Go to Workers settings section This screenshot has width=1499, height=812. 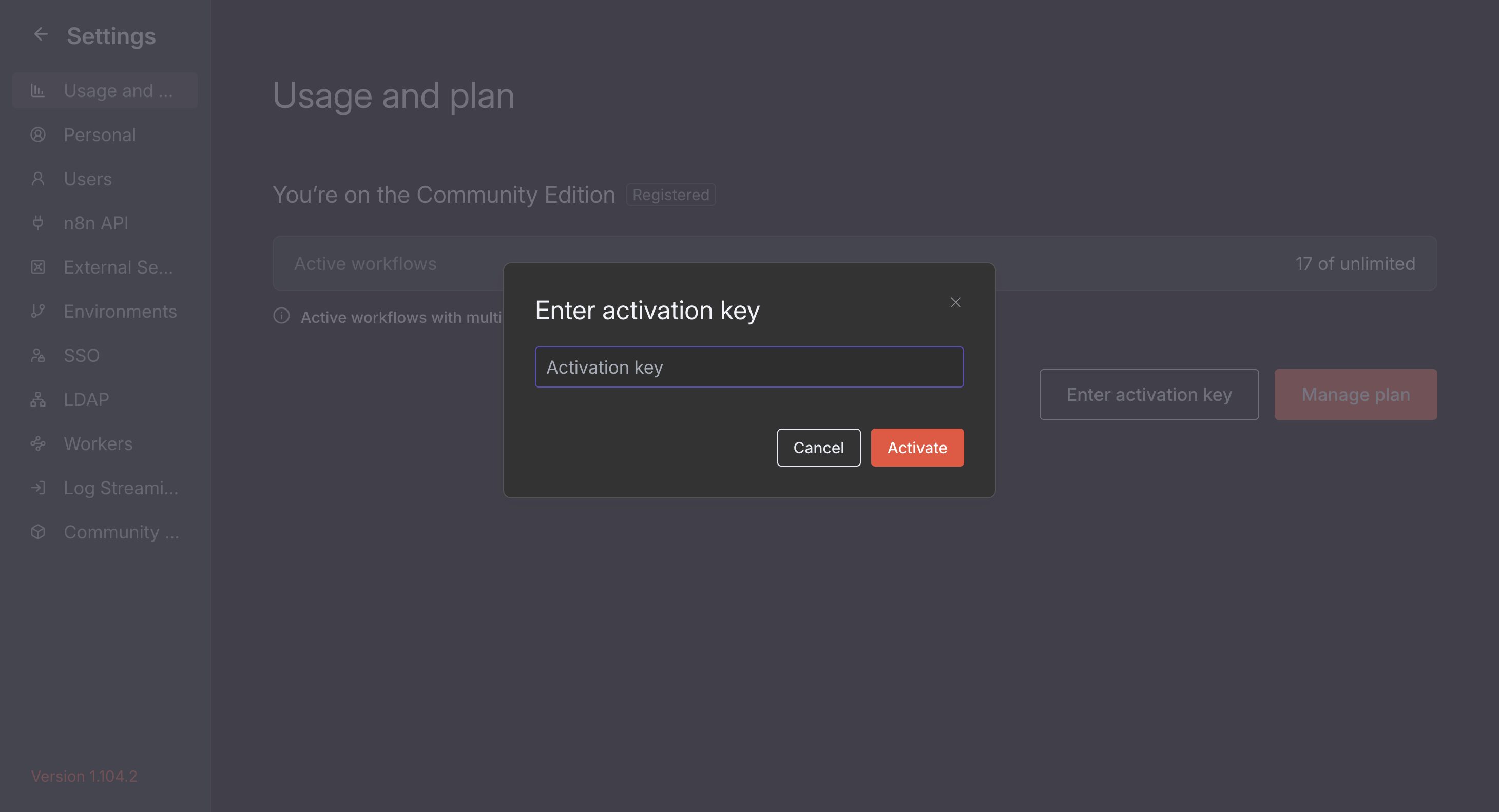point(98,444)
